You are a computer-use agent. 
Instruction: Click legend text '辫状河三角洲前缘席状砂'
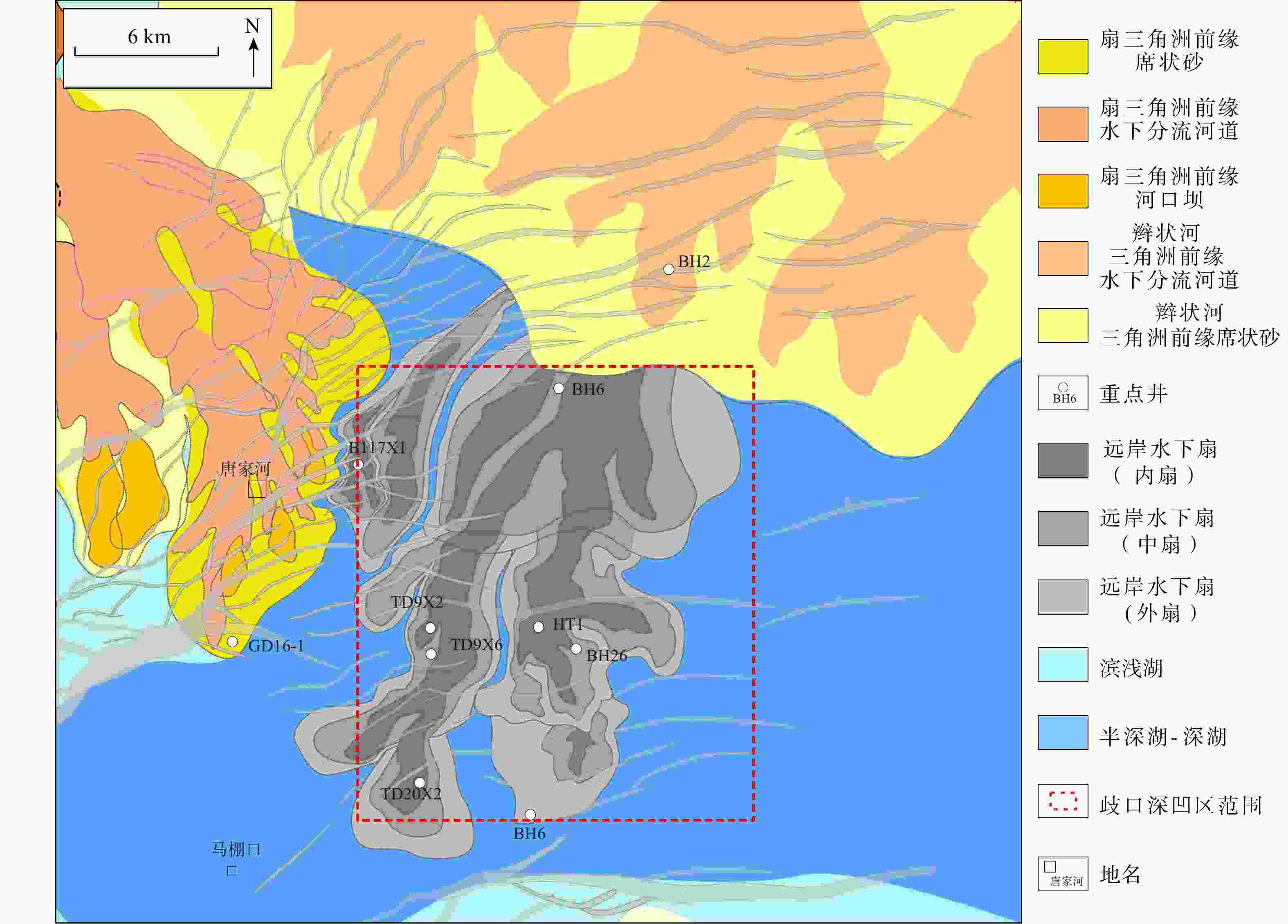click(1190, 324)
